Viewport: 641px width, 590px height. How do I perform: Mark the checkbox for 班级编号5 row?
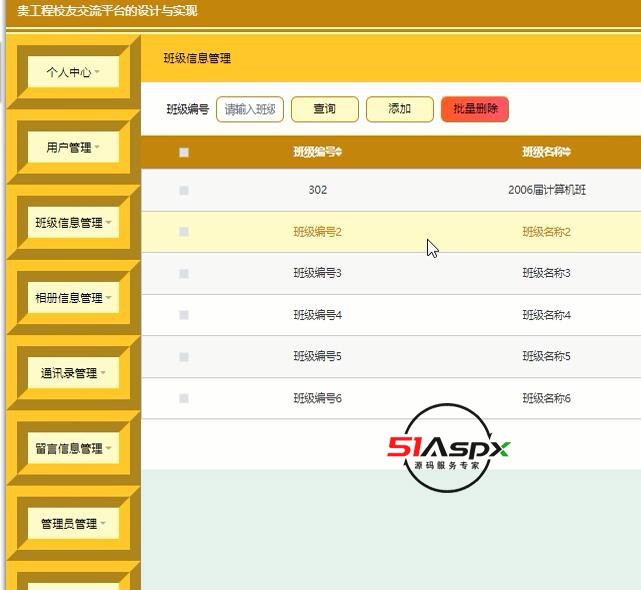tap(184, 357)
